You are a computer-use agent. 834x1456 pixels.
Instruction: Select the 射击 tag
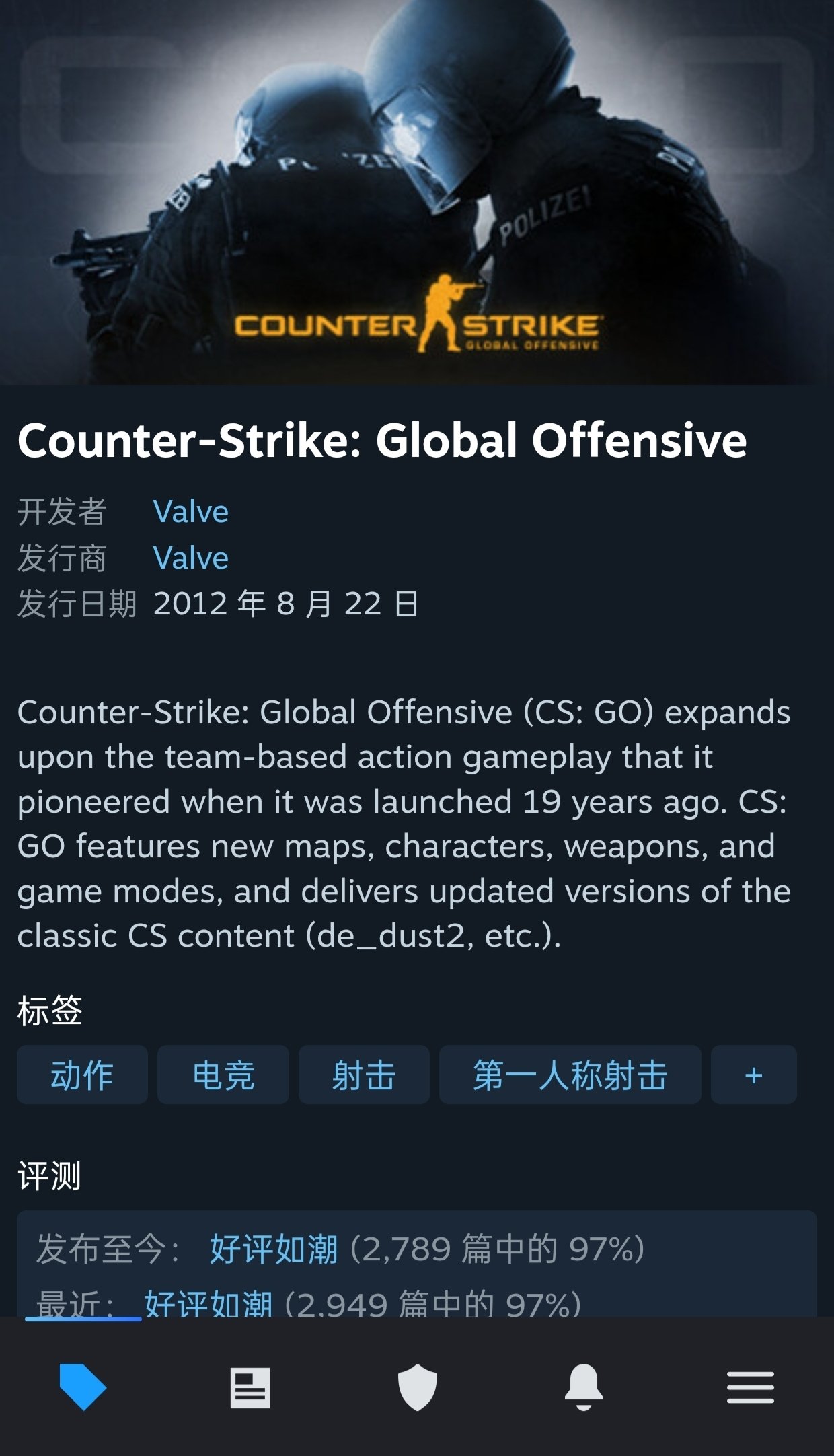(364, 1075)
